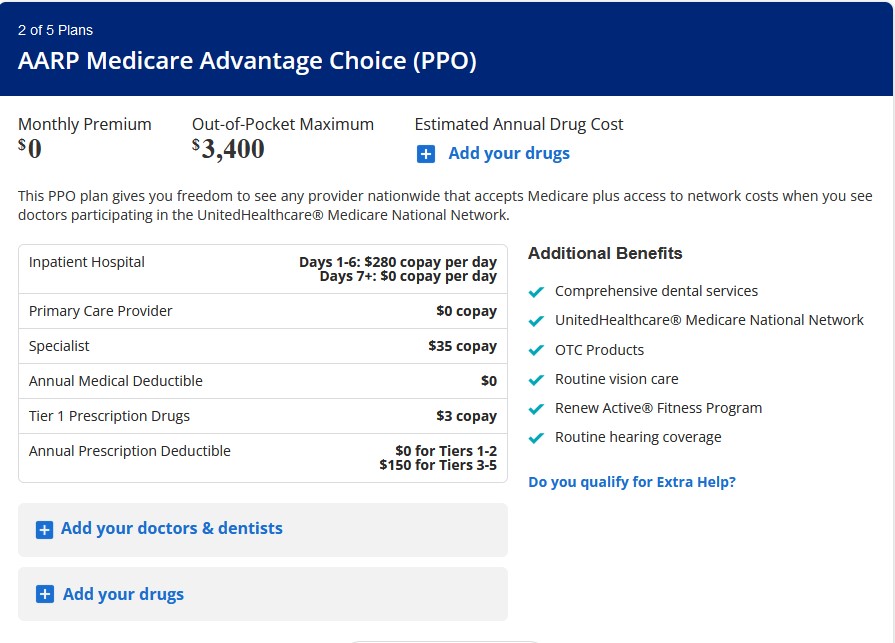Click the $3 copay value
Image resolution: width=895 pixels, height=643 pixels.
pyautogui.click(x=466, y=416)
